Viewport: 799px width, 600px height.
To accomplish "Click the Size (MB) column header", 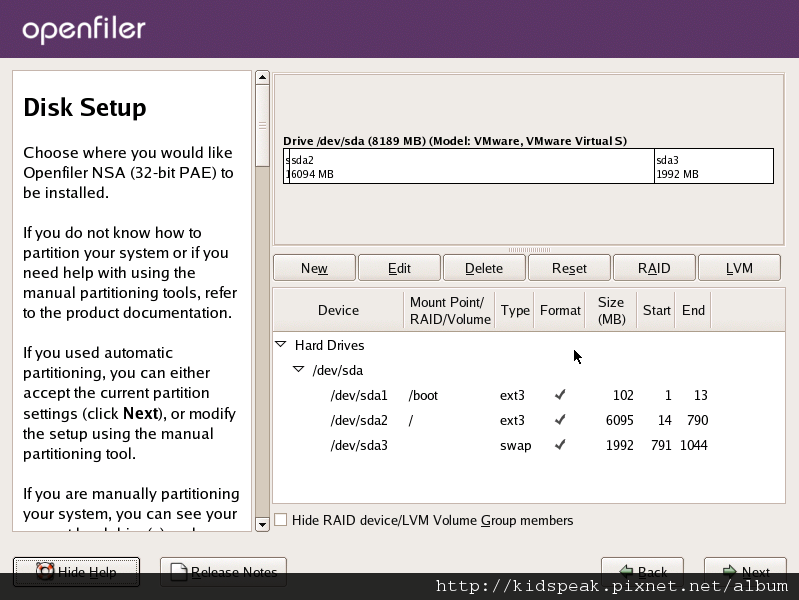I will point(611,310).
